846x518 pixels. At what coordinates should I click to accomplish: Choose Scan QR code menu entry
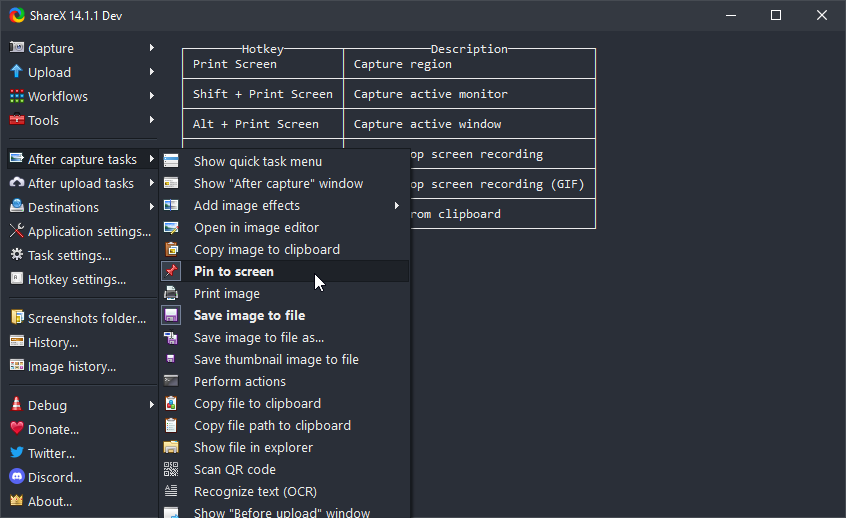pos(285,469)
